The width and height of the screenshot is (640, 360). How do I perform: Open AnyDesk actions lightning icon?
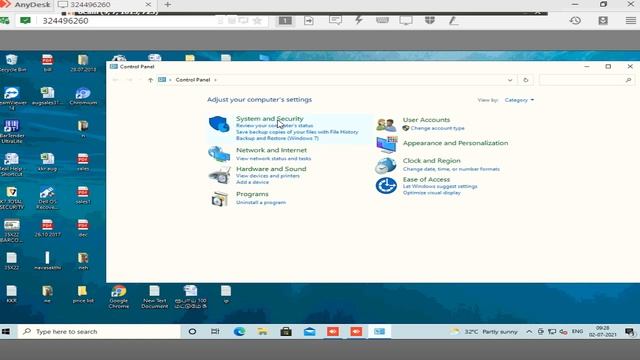pyautogui.click(x=358, y=20)
